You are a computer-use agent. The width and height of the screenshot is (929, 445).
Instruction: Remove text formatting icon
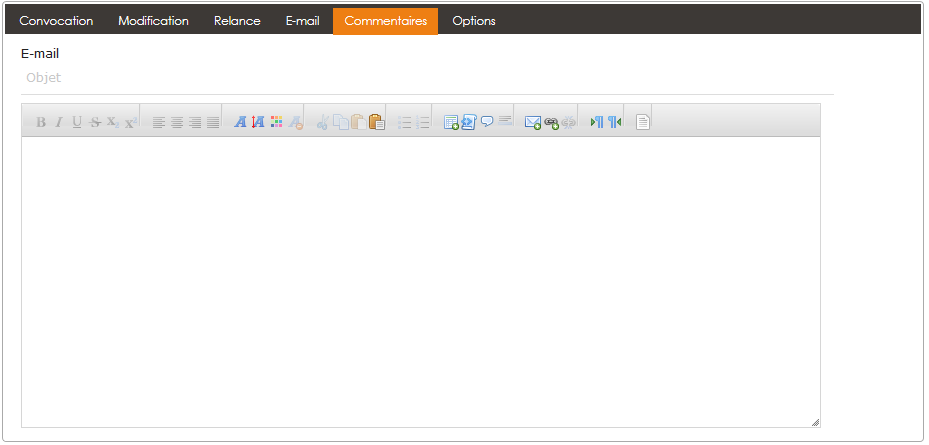pyautogui.click(x=295, y=122)
